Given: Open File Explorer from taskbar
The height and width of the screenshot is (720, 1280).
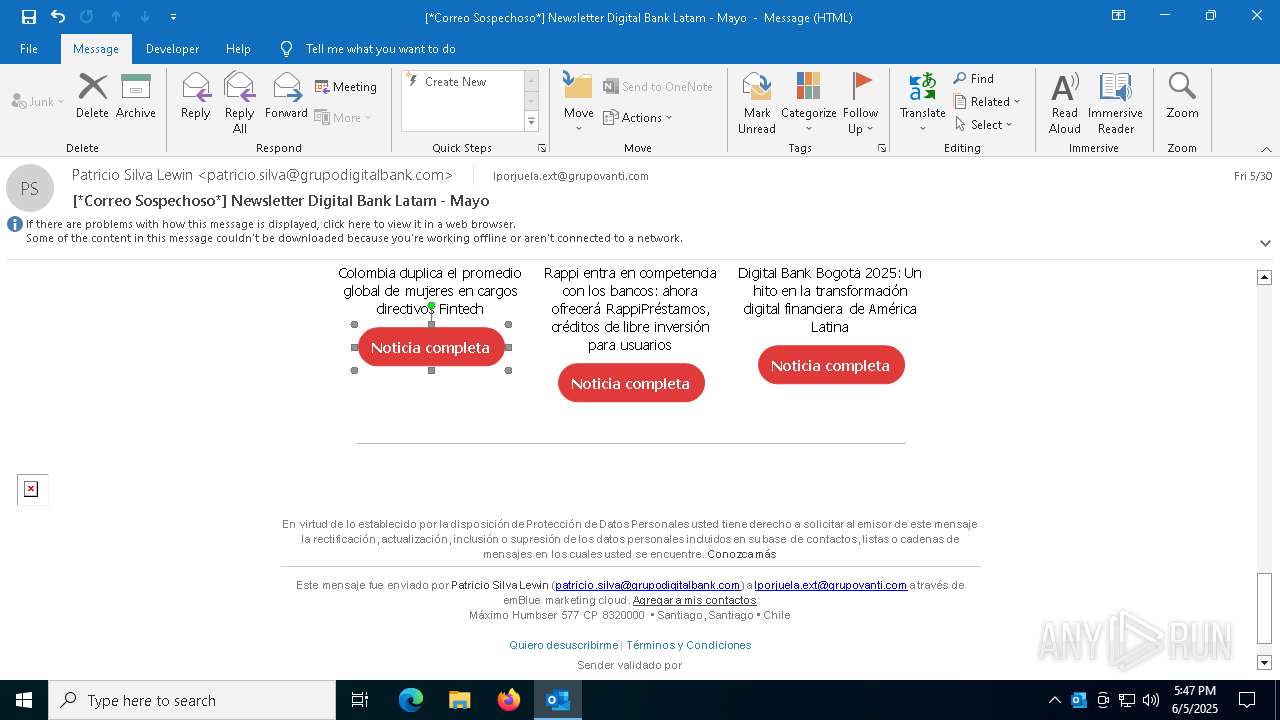Looking at the screenshot, I should coord(460,700).
